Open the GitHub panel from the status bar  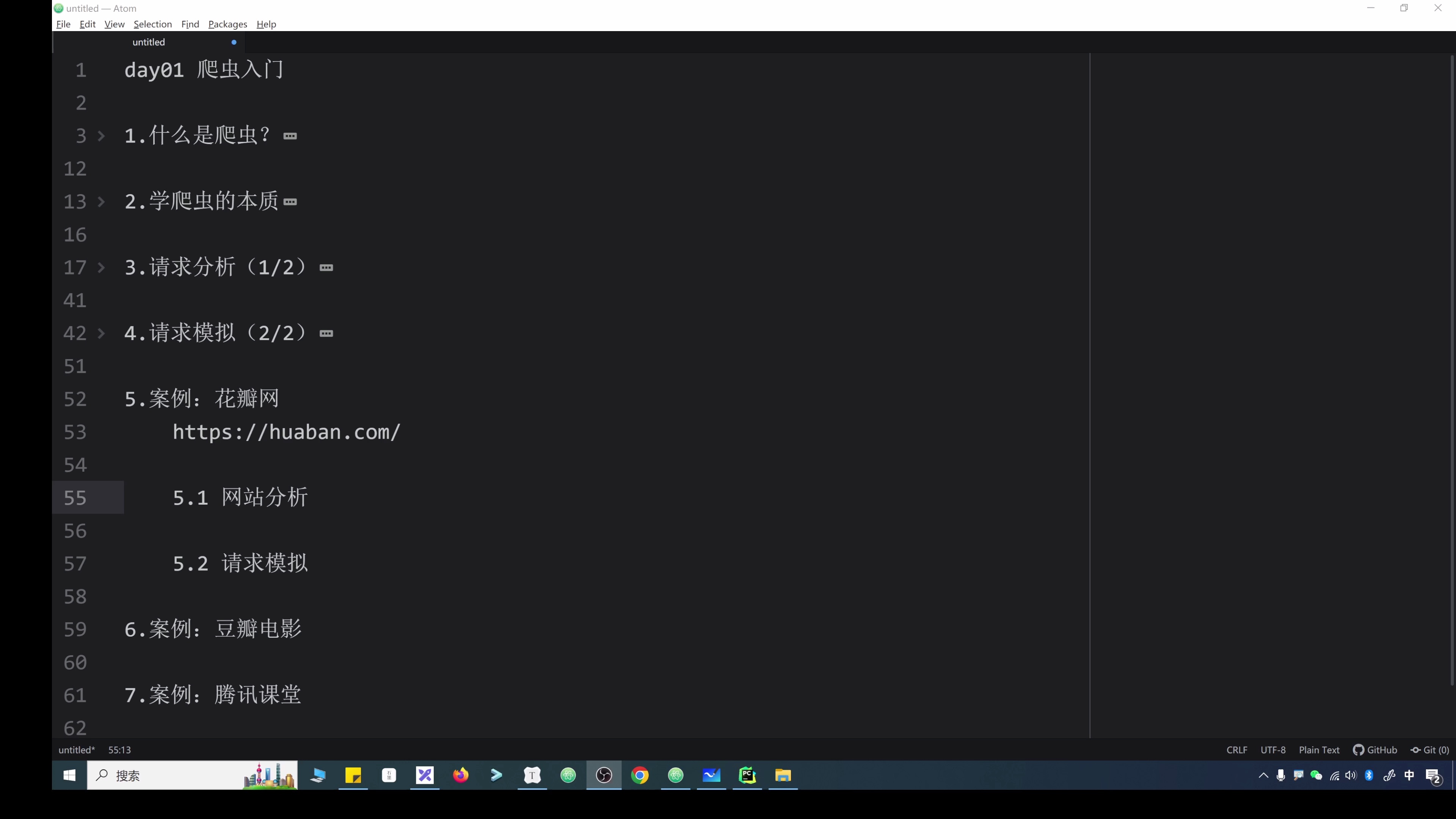[x=1376, y=750]
